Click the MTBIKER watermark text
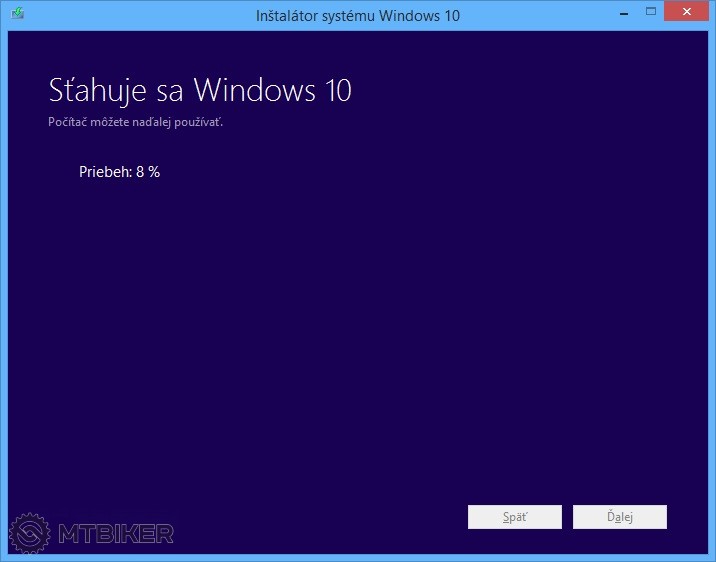 (x=116, y=534)
